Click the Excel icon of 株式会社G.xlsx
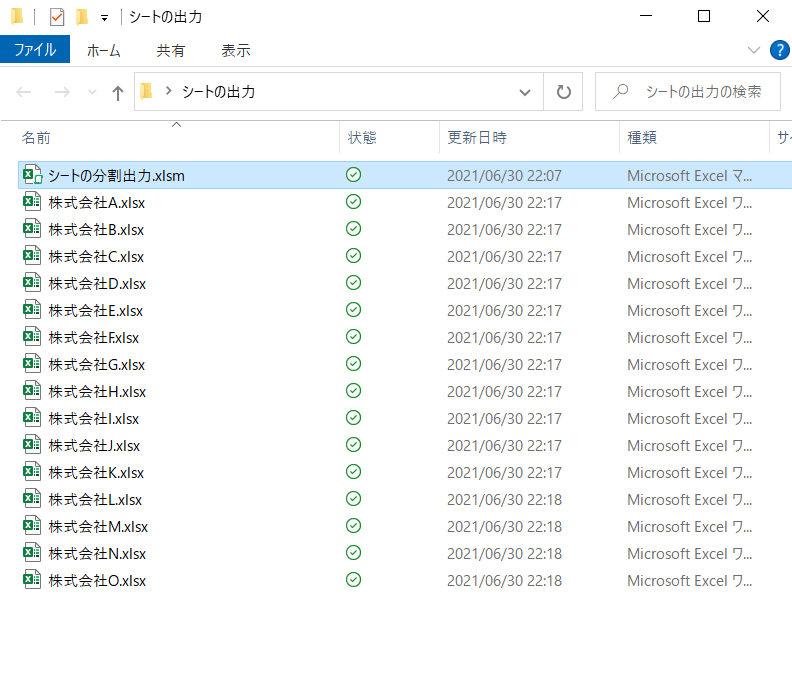The image size is (792, 691). point(32,364)
